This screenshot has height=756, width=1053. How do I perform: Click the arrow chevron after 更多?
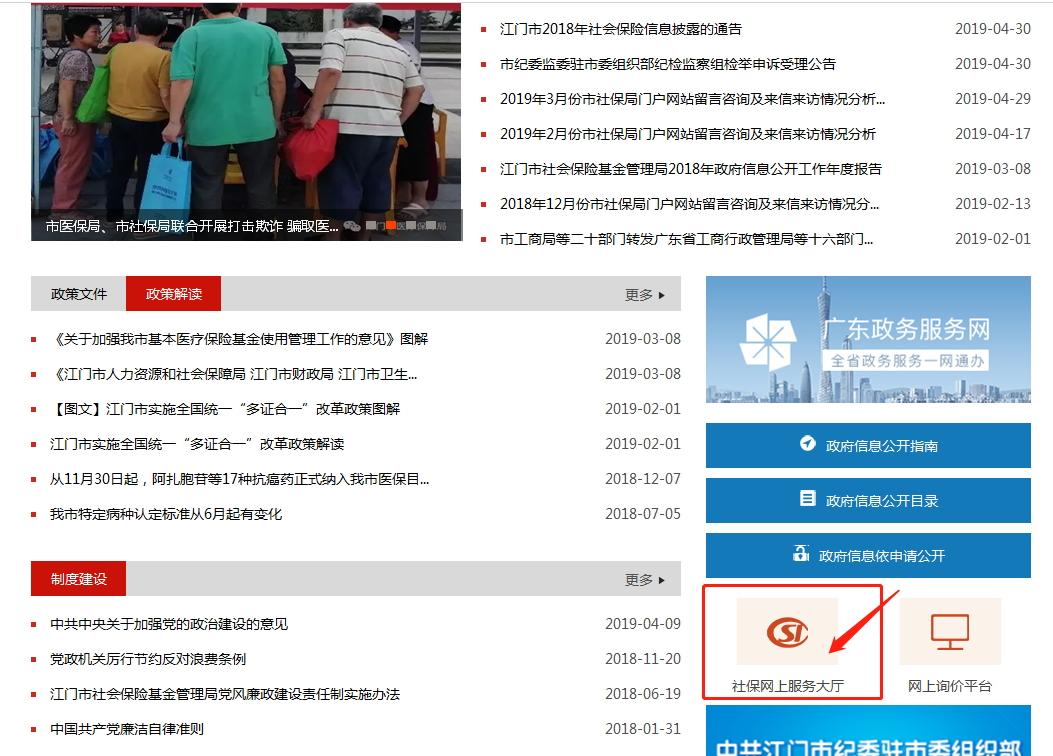(x=663, y=293)
